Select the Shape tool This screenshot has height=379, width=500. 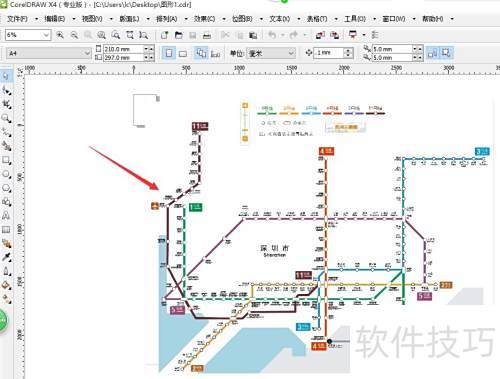click(6, 90)
